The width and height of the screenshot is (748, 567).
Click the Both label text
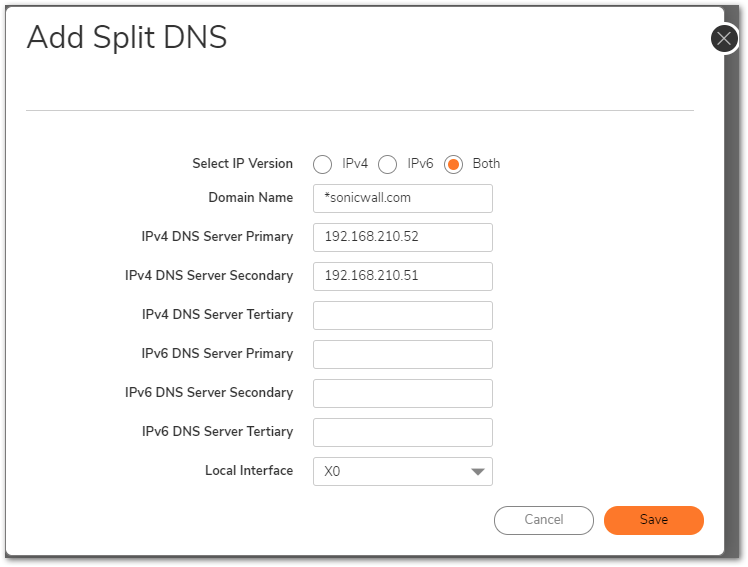pyautogui.click(x=486, y=164)
